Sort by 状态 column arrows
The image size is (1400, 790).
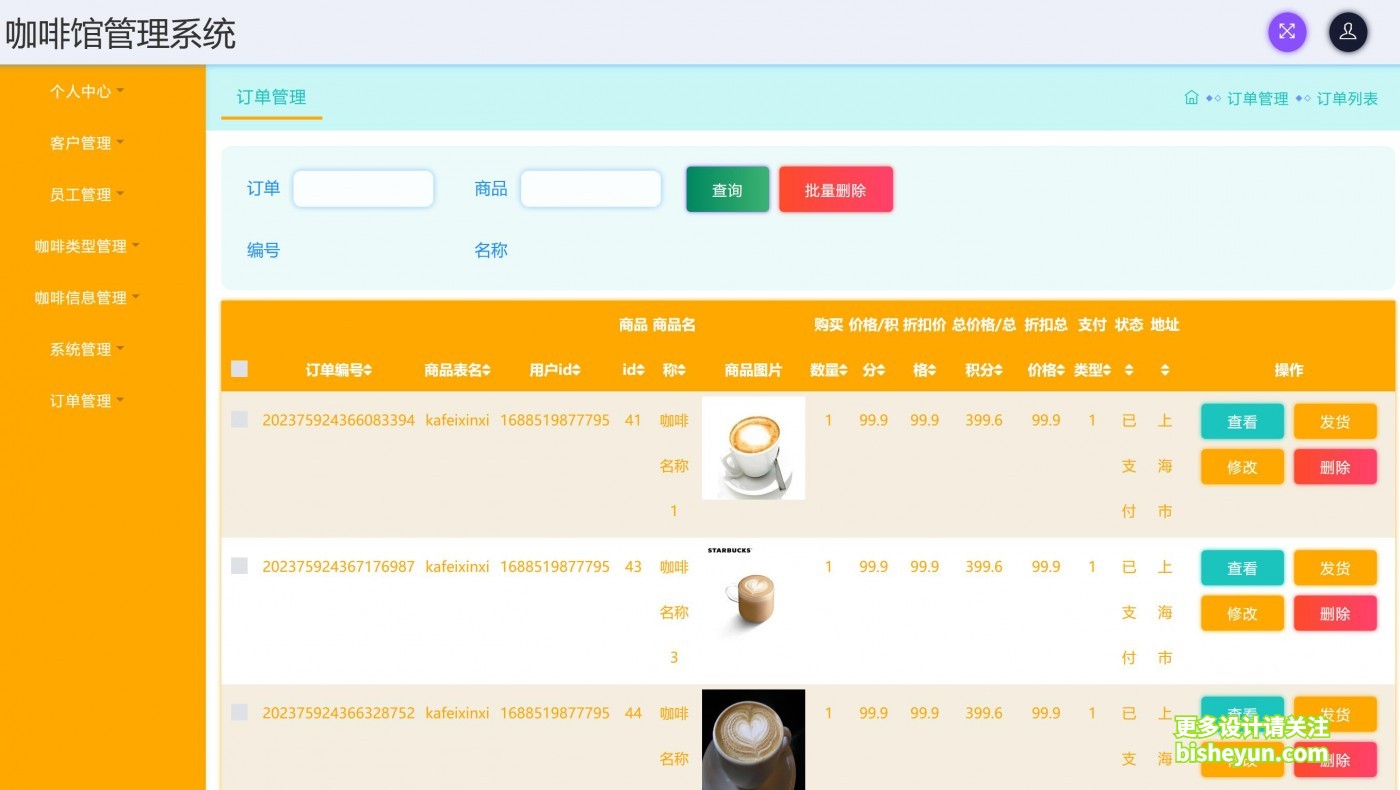tap(1129, 370)
